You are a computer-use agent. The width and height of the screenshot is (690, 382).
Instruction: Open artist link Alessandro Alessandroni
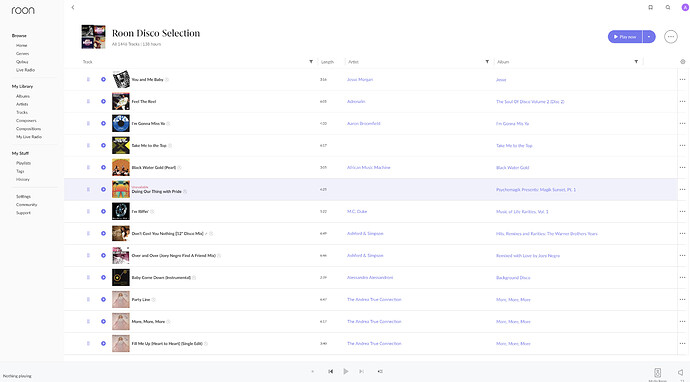point(370,278)
